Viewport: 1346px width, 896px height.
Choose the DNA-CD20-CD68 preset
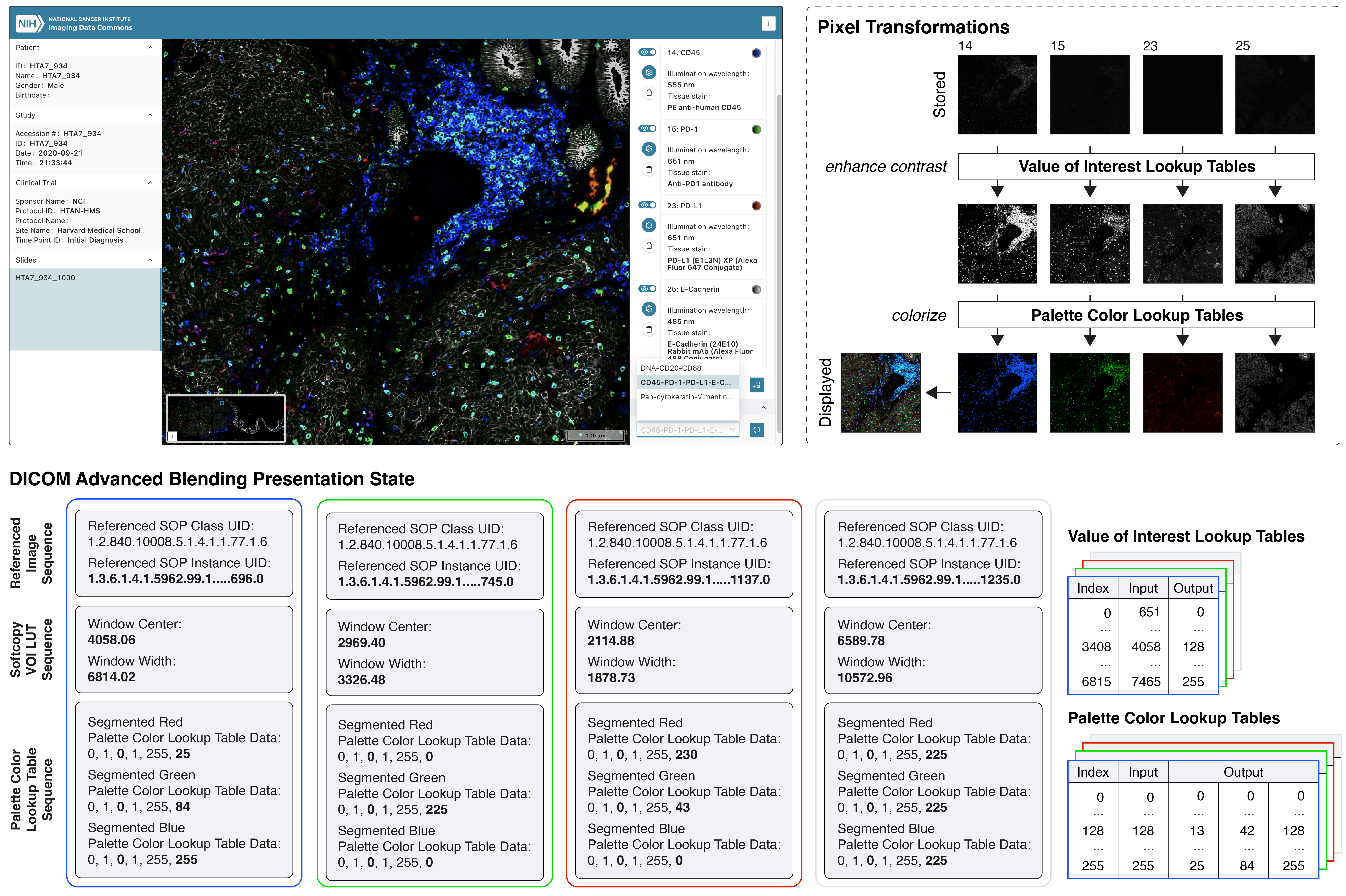pyautogui.click(x=688, y=368)
